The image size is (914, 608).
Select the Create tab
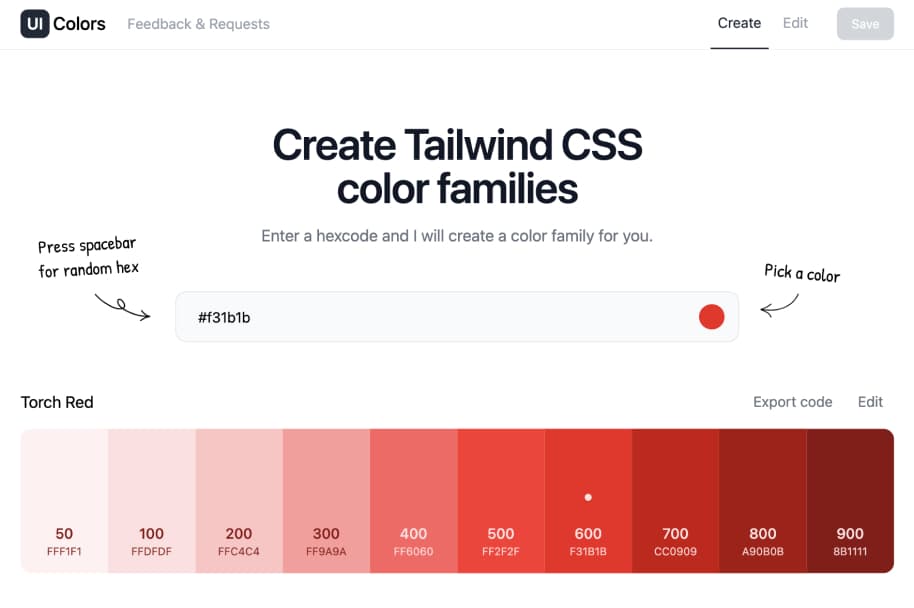[x=739, y=23]
